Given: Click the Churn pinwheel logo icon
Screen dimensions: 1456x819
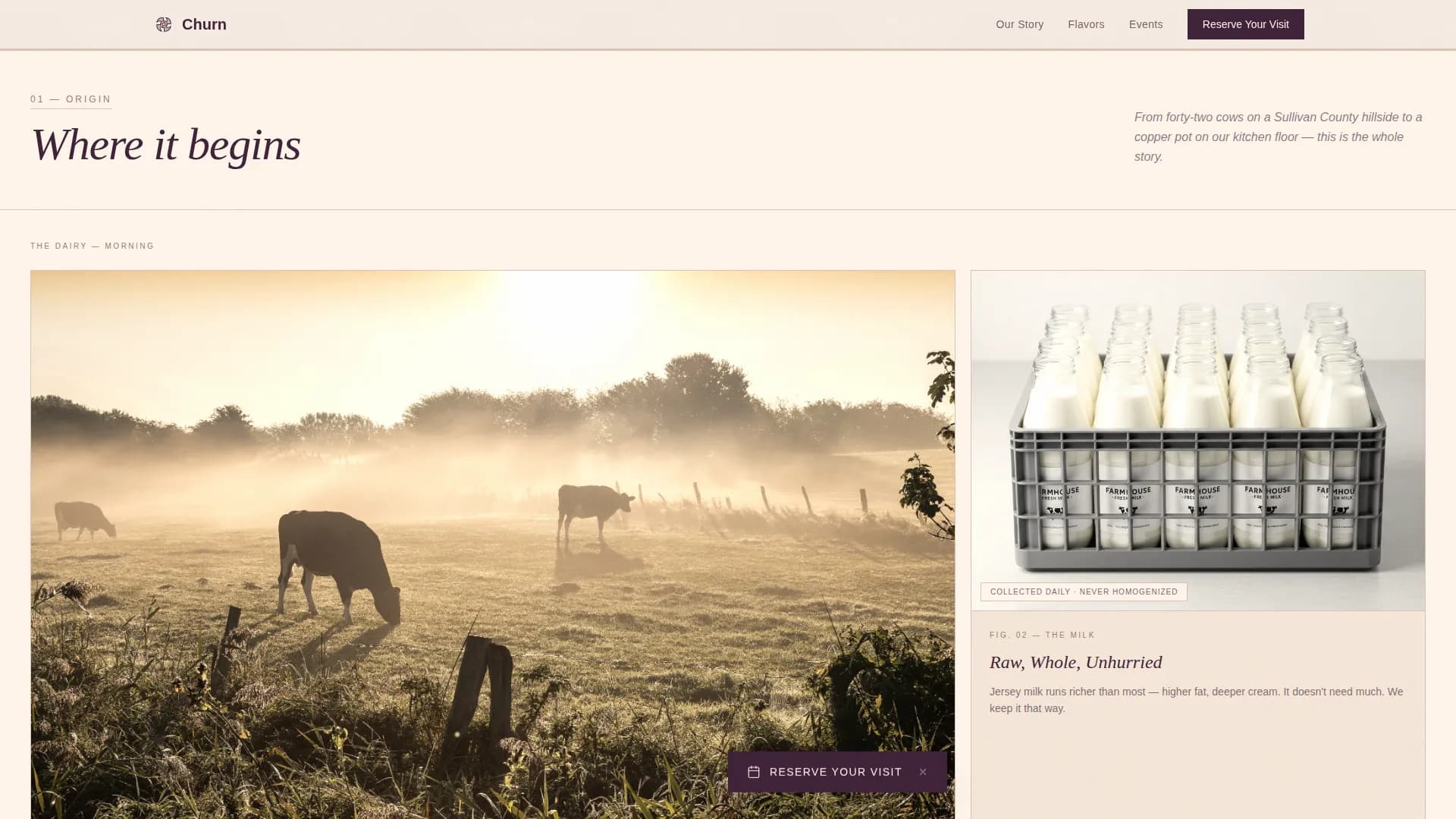Looking at the screenshot, I should click(164, 24).
